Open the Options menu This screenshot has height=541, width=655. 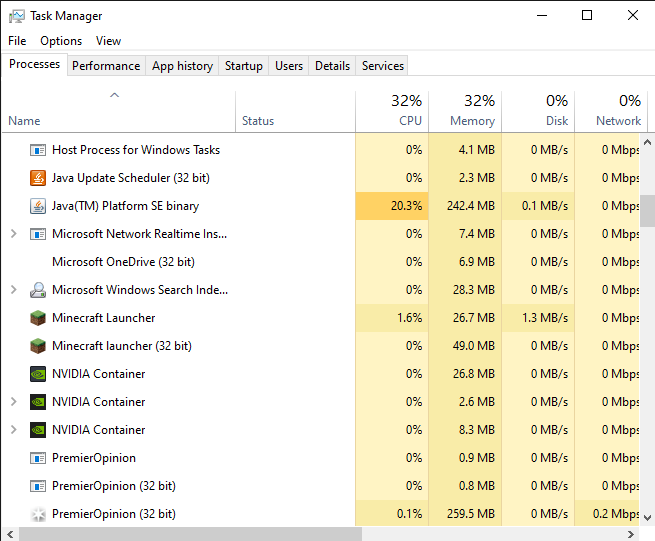coord(61,41)
